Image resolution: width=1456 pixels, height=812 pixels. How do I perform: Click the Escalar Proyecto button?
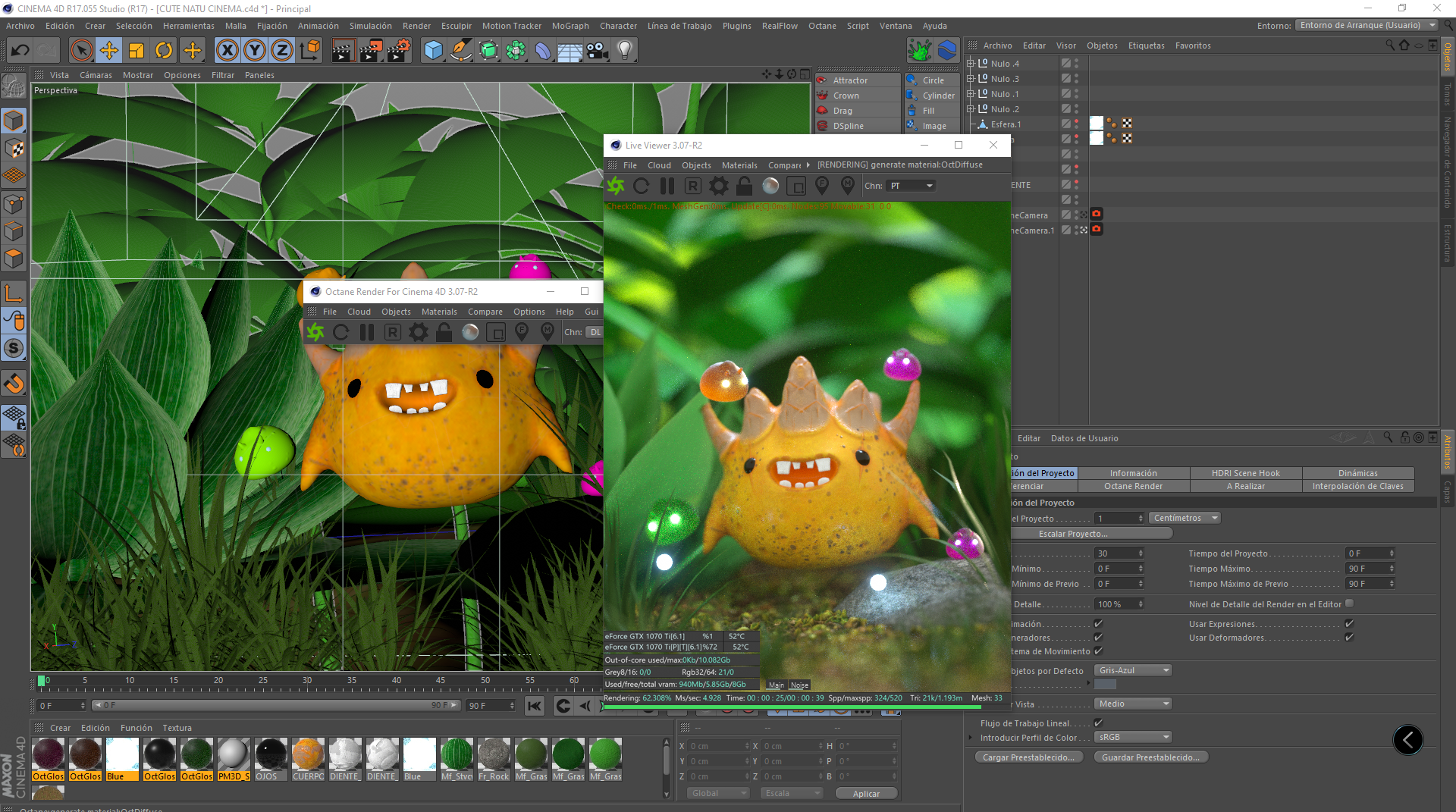1072,534
